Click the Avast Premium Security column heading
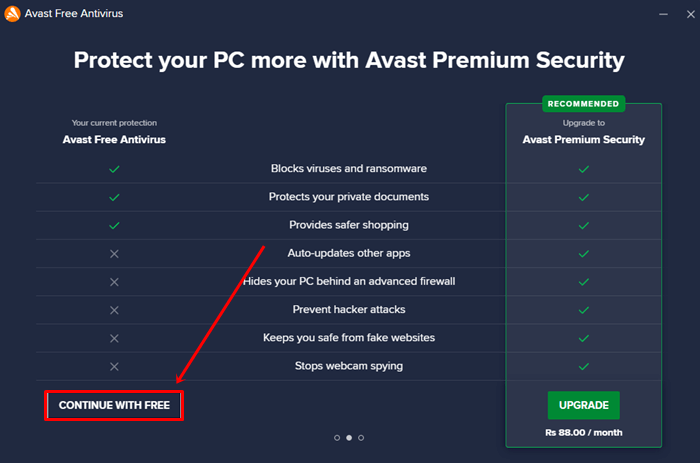The width and height of the screenshot is (700, 463). (583, 140)
